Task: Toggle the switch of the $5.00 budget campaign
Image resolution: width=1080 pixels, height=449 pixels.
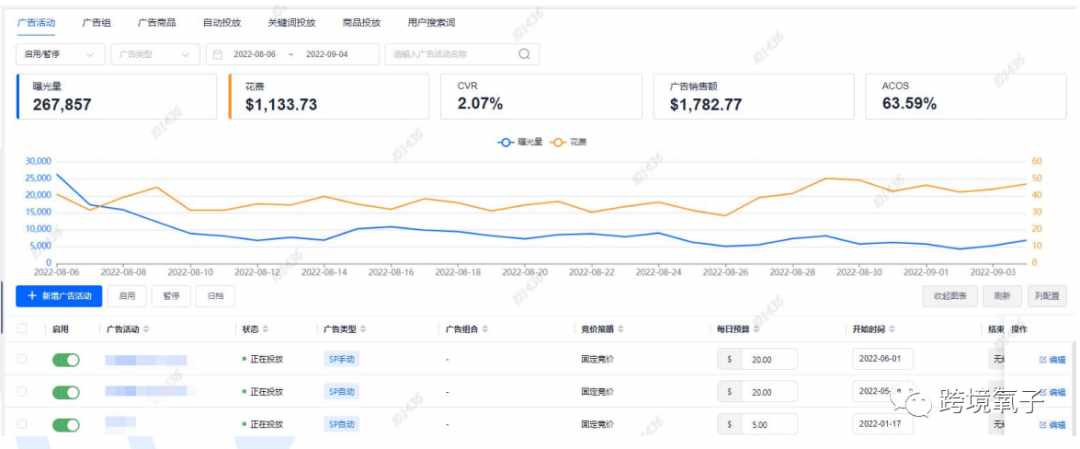Action: (x=66, y=425)
